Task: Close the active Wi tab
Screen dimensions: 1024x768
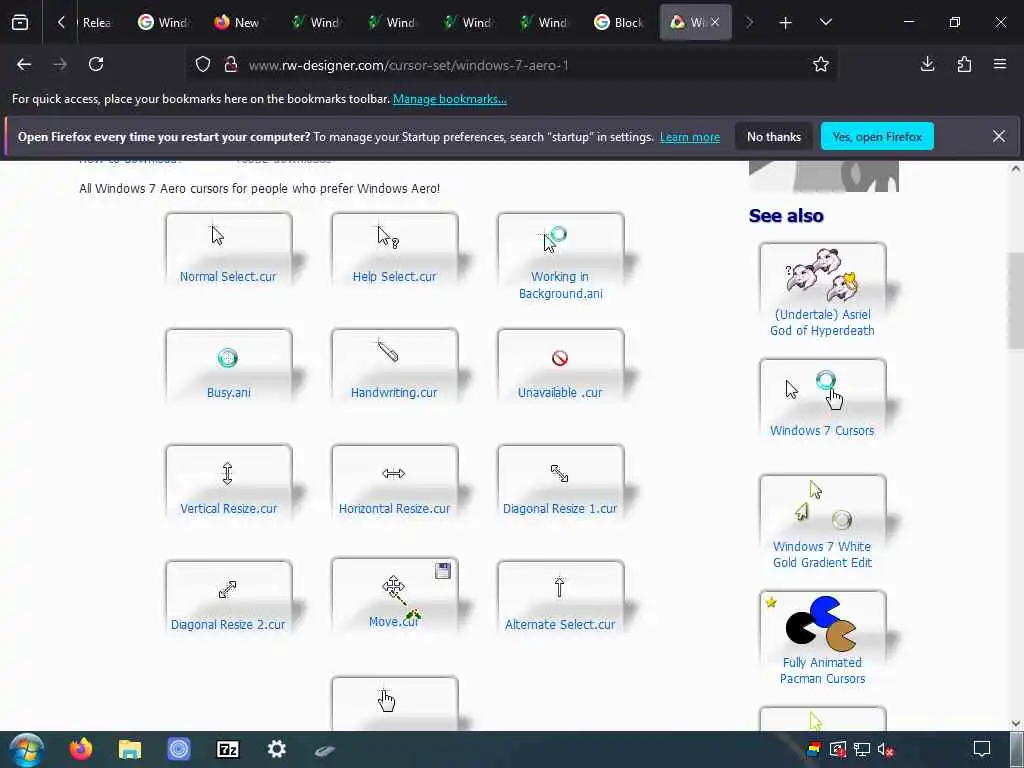Action: click(x=715, y=22)
